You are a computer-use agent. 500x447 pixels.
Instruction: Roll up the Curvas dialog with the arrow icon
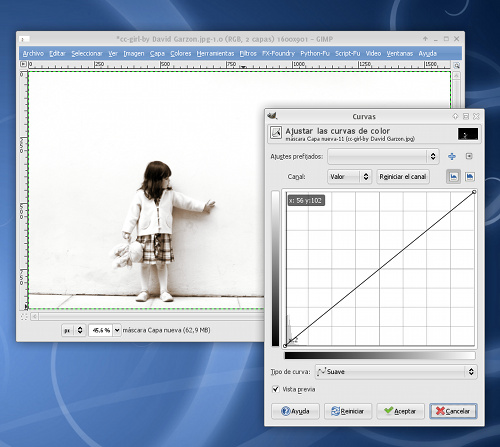(x=455, y=116)
